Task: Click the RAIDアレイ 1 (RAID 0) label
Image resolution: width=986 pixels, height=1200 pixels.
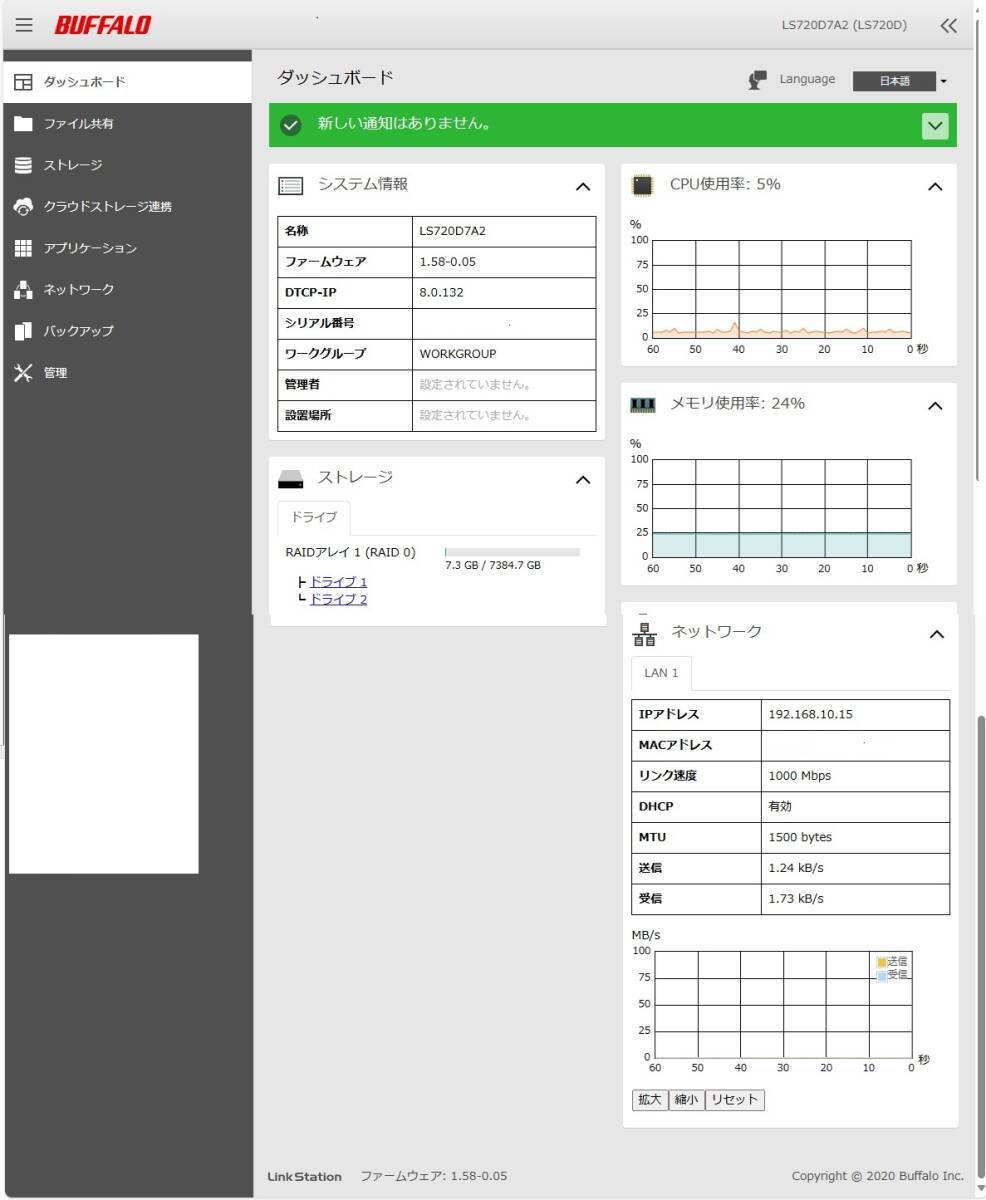Action: [x=350, y=552]
